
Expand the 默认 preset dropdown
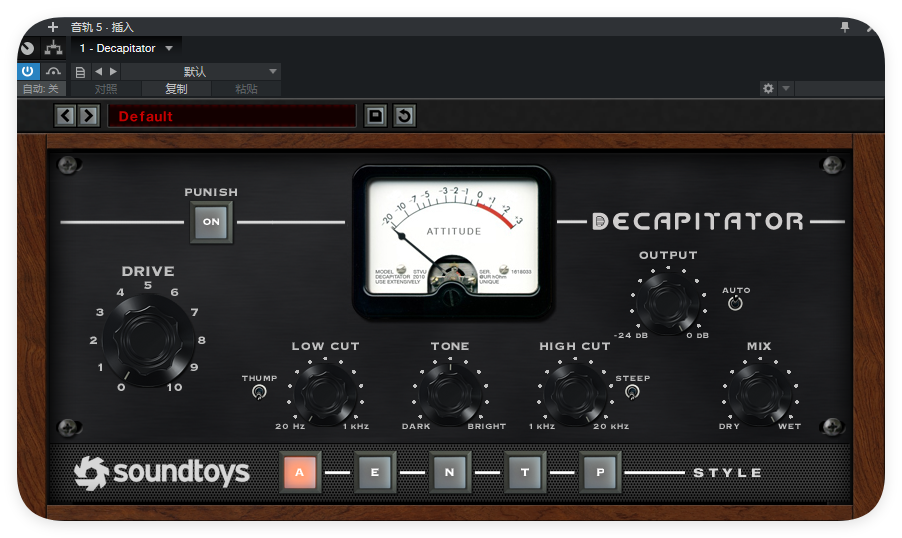(x=200, y=71)
